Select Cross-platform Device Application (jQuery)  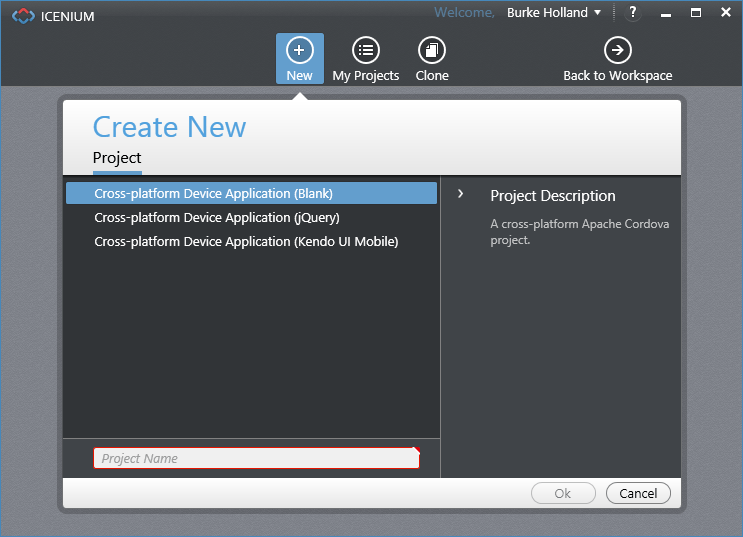251,218
